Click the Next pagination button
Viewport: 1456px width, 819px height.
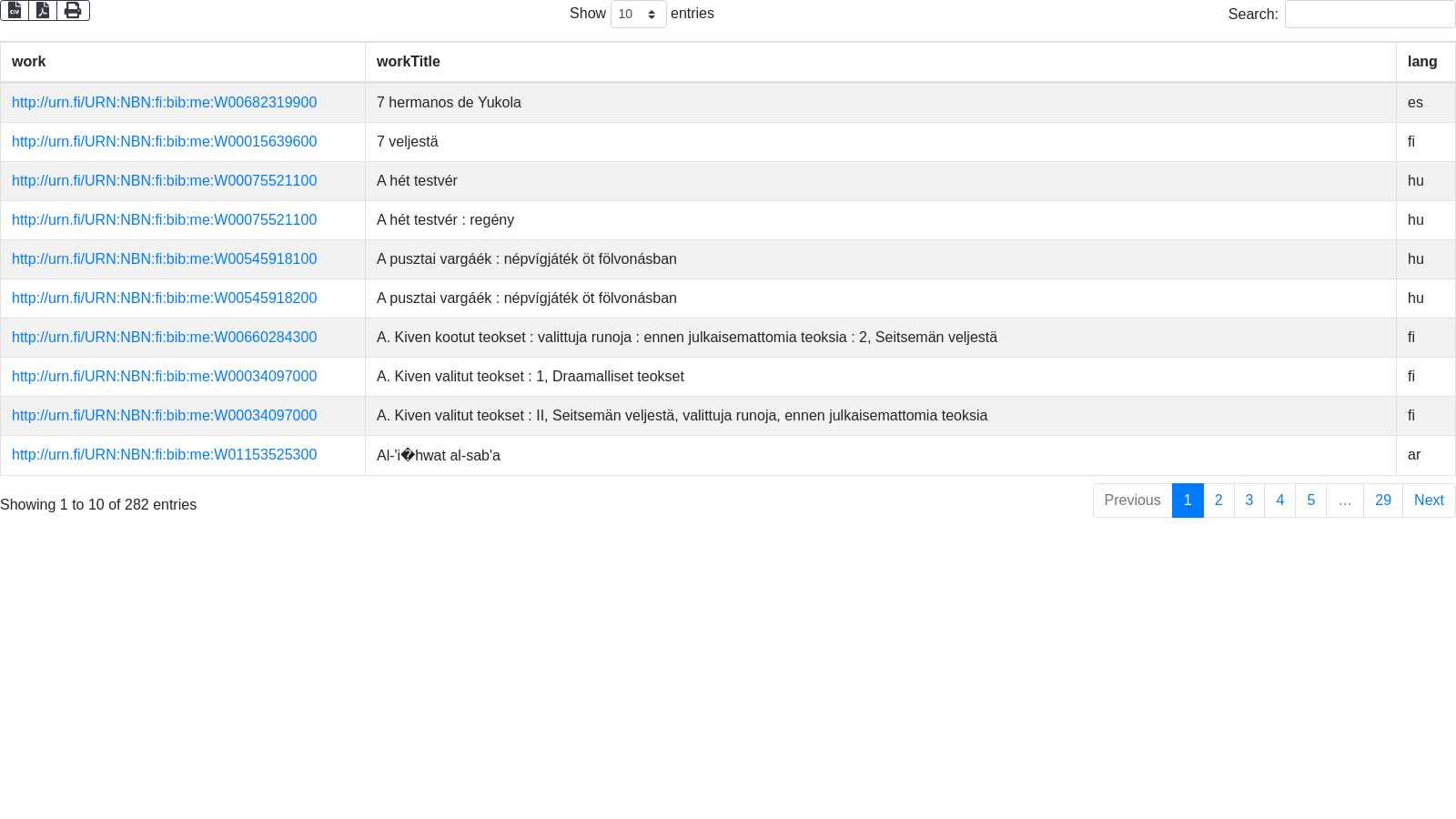coord(1429,500)
